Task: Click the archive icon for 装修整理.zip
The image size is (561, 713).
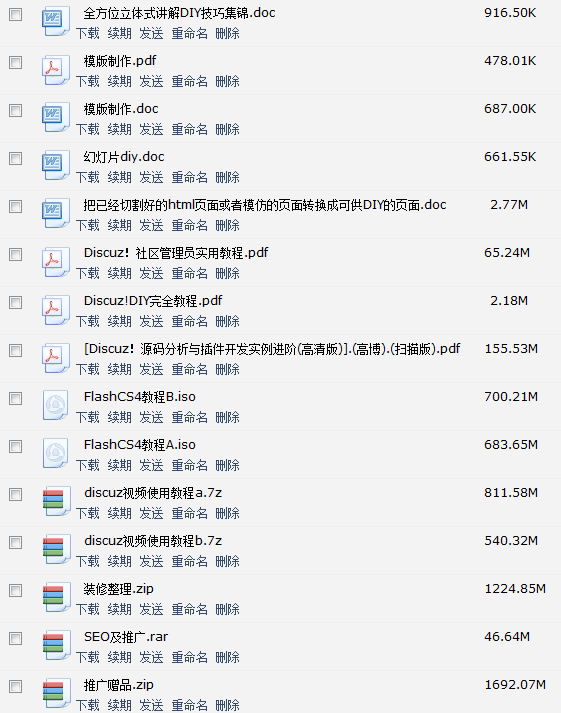Action: click(56, 597)
